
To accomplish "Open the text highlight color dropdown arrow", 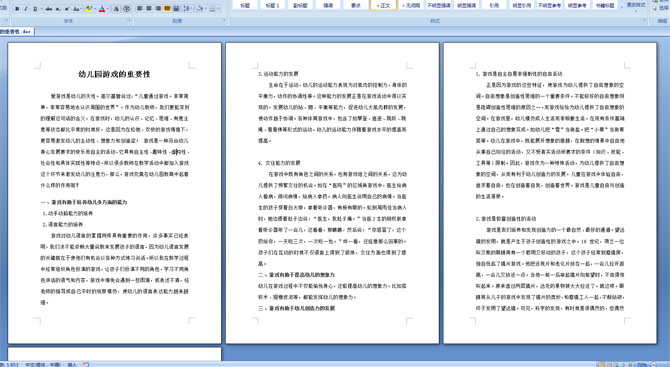I will (x=95, y=9).
